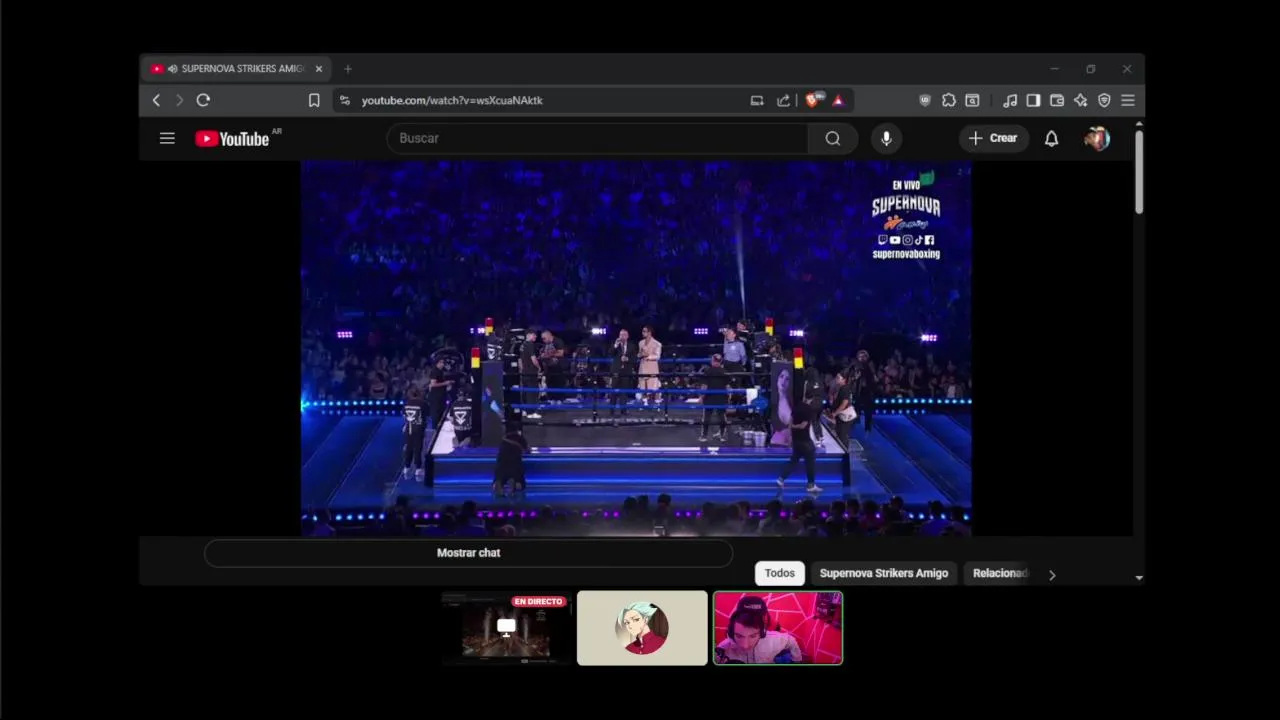Select the Todos filter chip

pyautogui.click(x=780, y=573)
